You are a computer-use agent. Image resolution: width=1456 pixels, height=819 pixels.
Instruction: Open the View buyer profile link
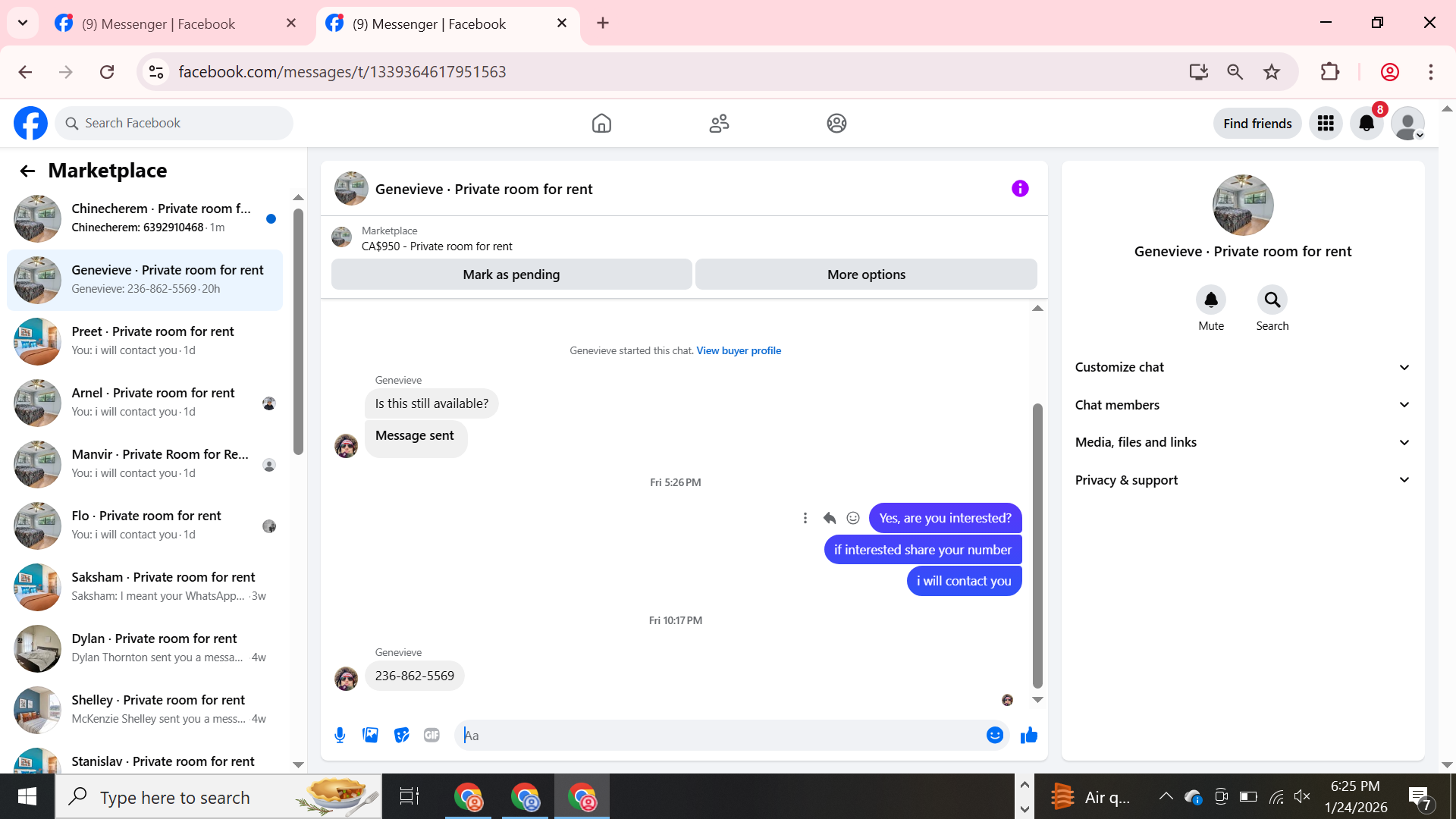[x=739, y=350]
